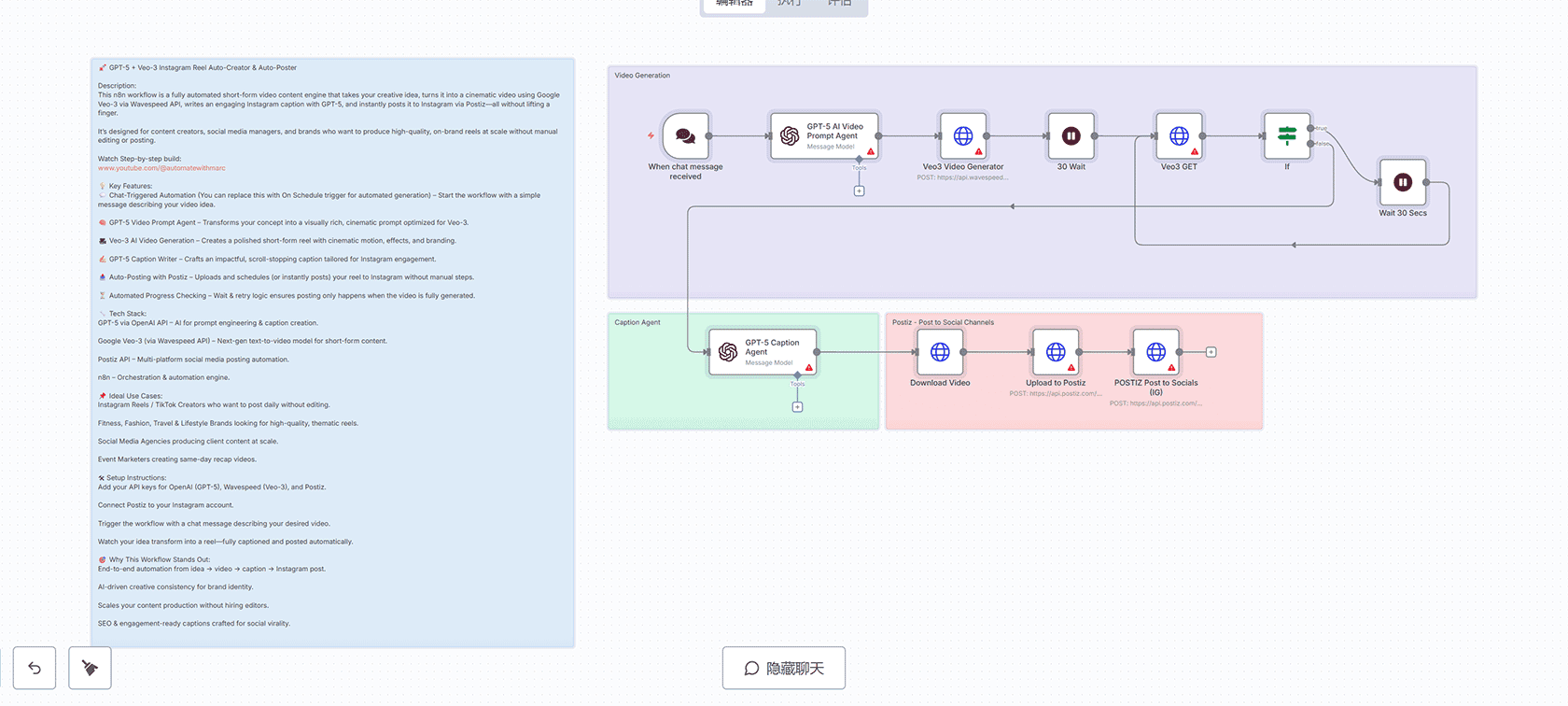
Task: Click the undo arrow button
Action: coord(35,668)
